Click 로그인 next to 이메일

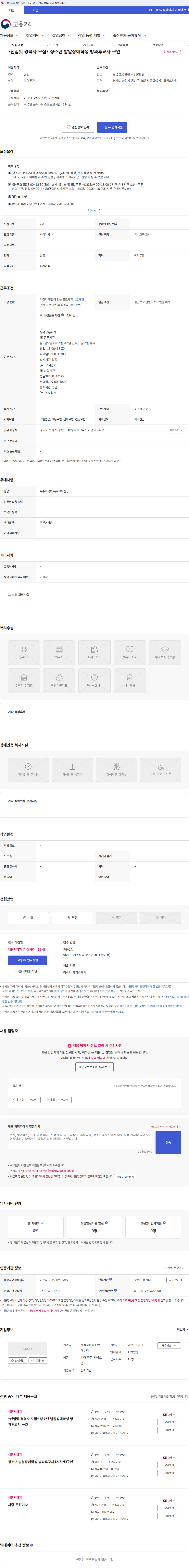click(x=64, y=1100)
